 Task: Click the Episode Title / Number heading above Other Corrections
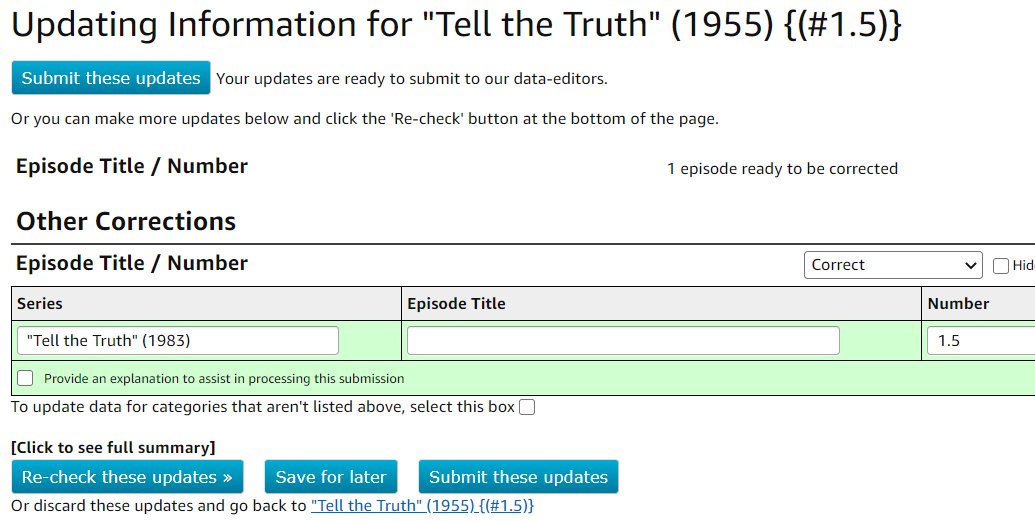pyautogui.click(x=132, y=166)
